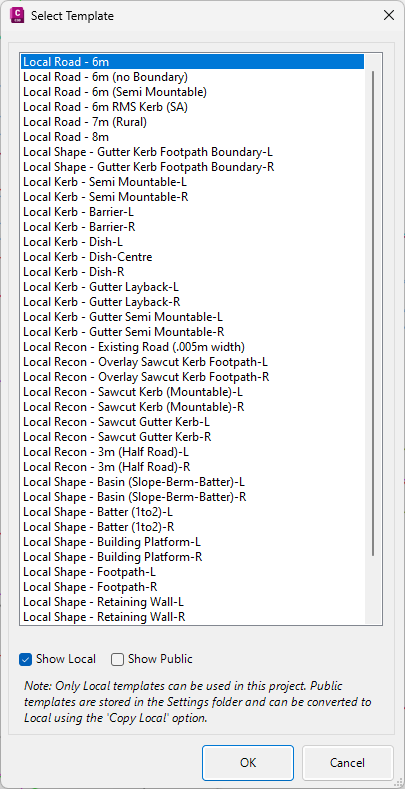Close the Select Template dialog
The height and width of the screenshot is (789, 405).
388,16
